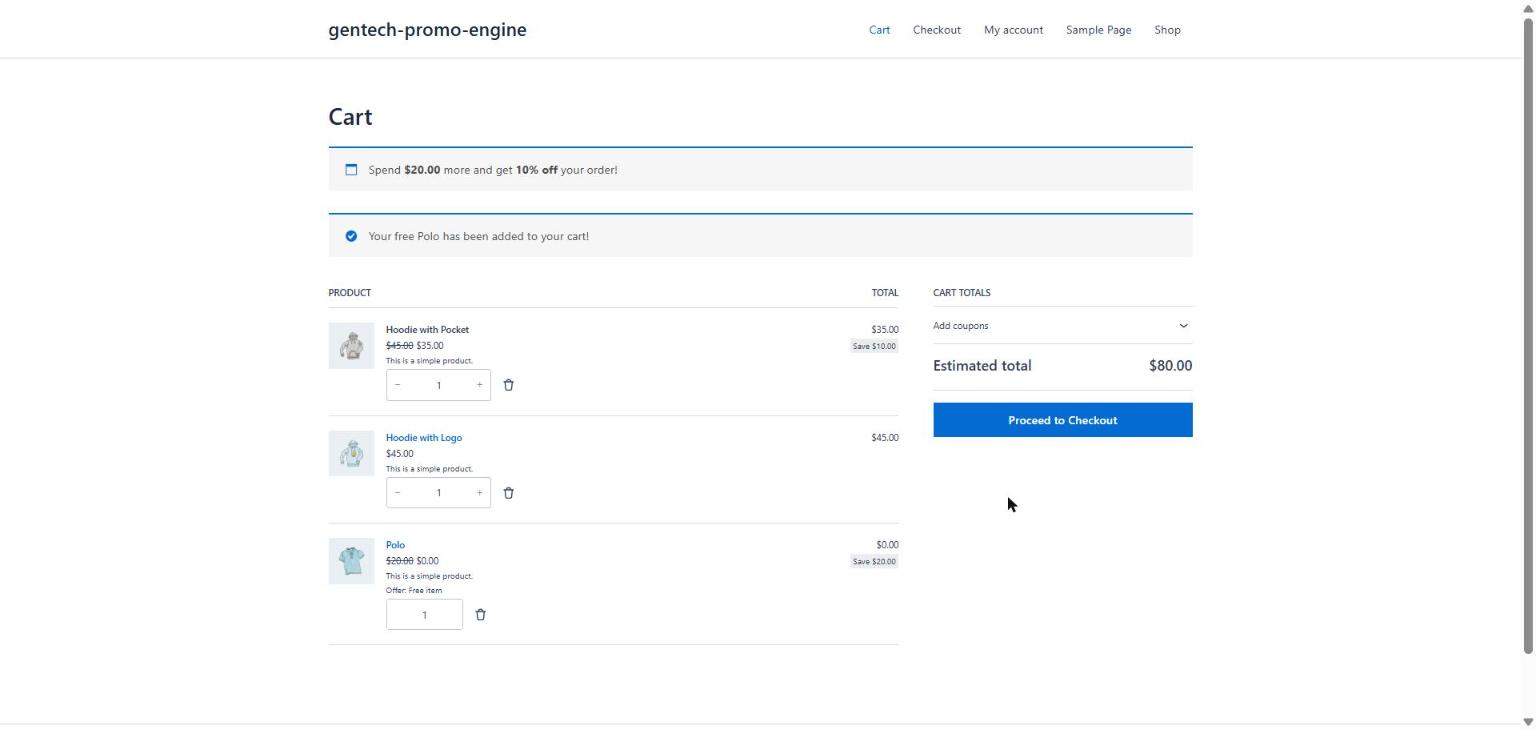Click the Cart page heading
Image resolution: width=1536 pixels, height=730 pixels.
[x=350, y=117]
